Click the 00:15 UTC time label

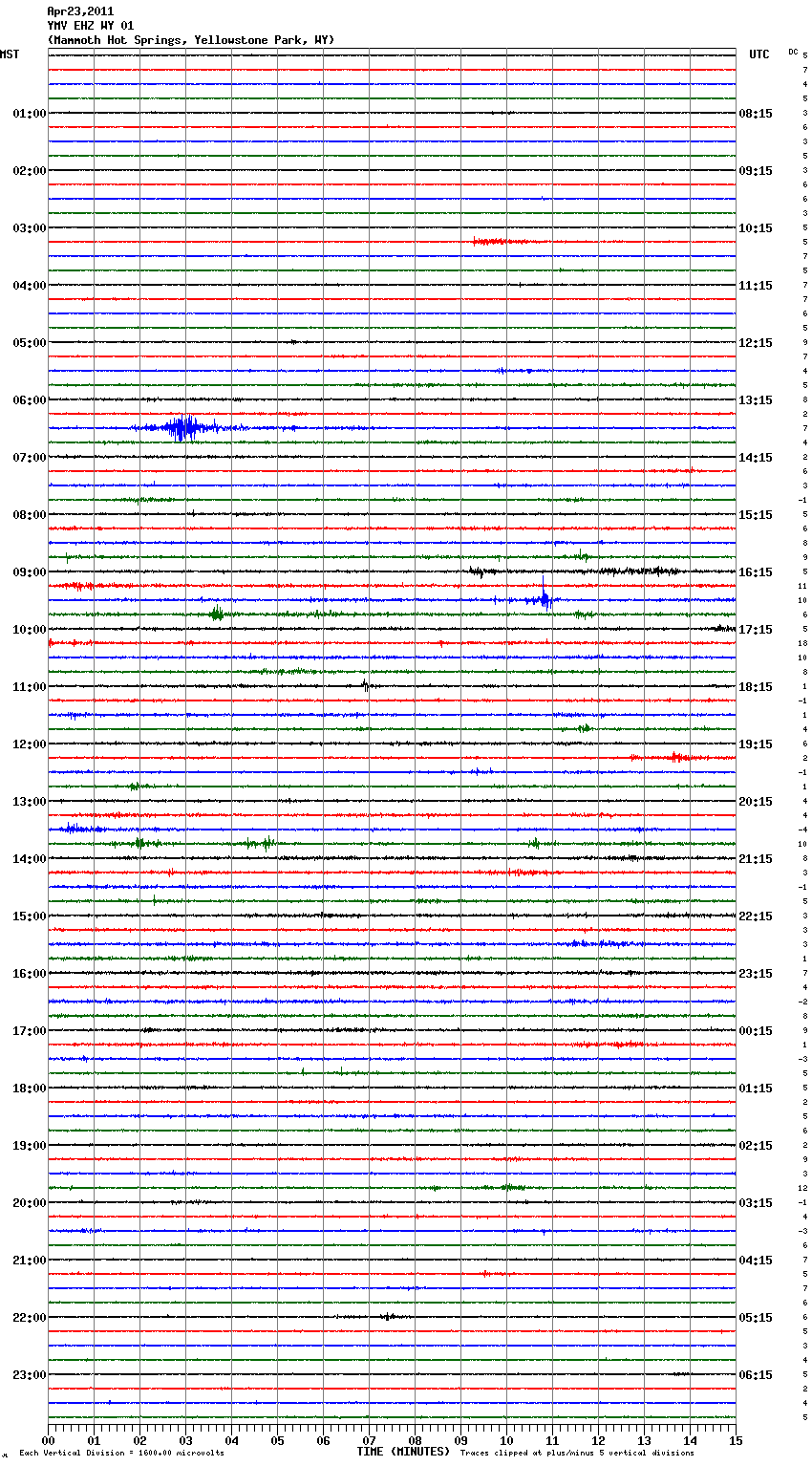[x=756, y=1031]
